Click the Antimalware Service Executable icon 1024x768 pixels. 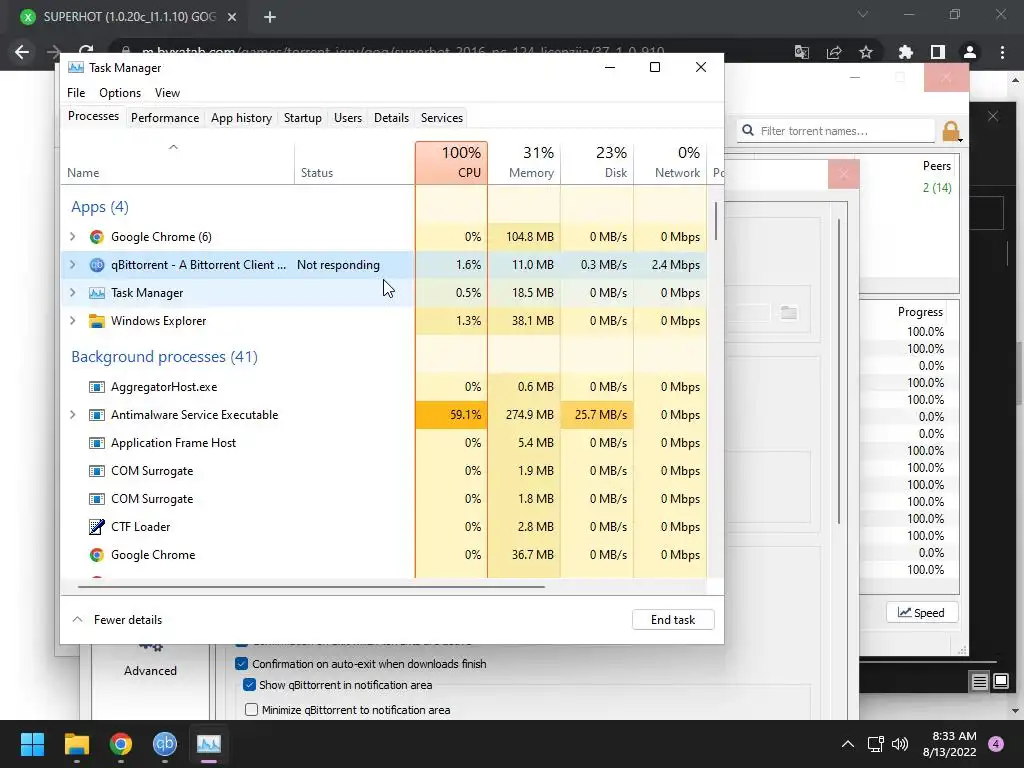pos(97,415)
